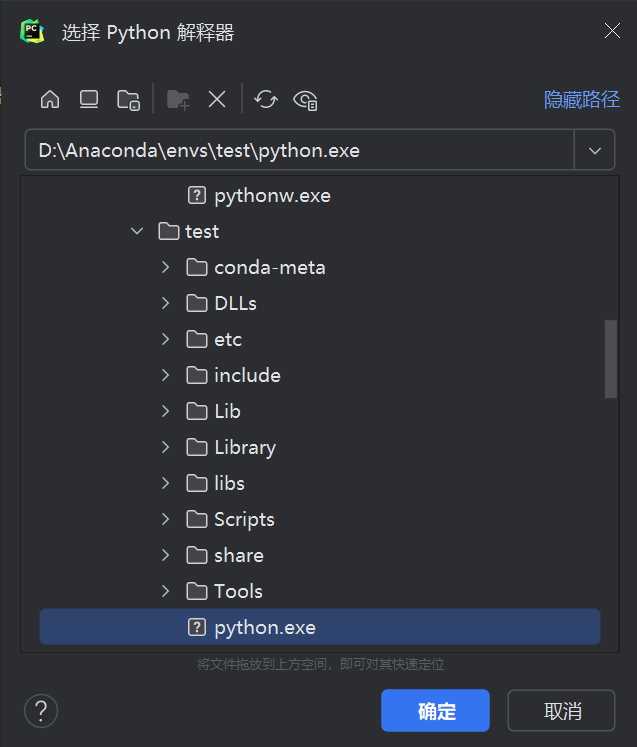Select the DLLs folder
This screenshot has width=637, height=747.
[235, 304]
